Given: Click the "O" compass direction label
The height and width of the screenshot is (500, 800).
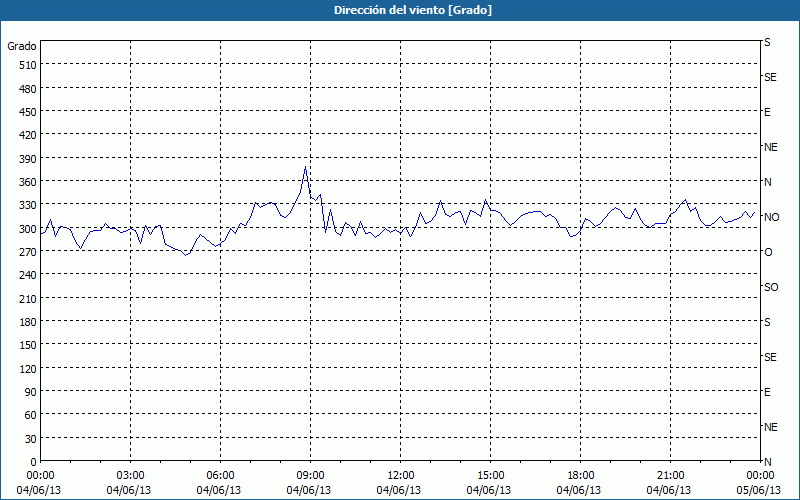Looking at the screenshot, I should coord(768,252).
